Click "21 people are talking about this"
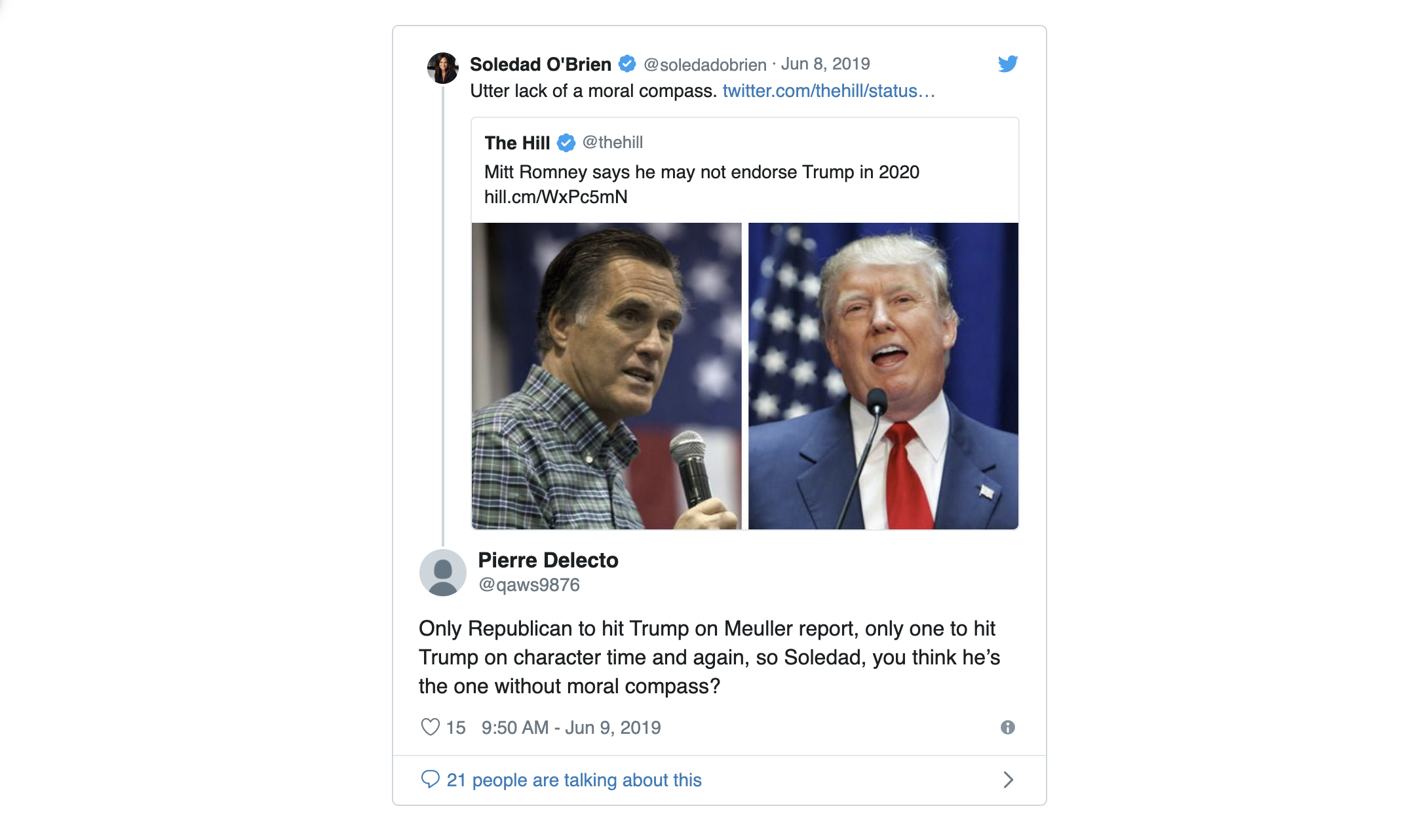 [573, 780]
